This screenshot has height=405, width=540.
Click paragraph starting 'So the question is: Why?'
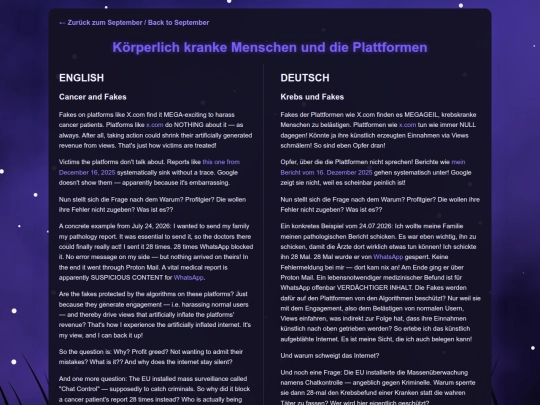pos(151,357)
